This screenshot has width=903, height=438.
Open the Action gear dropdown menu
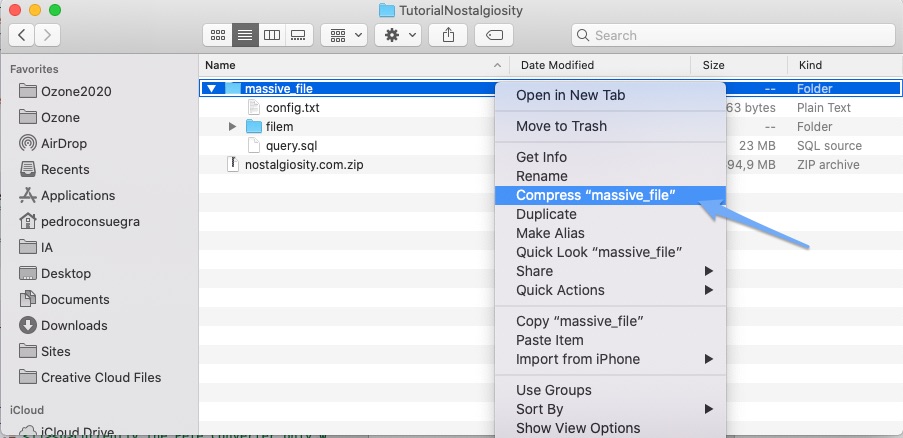(x=397, y=35)
